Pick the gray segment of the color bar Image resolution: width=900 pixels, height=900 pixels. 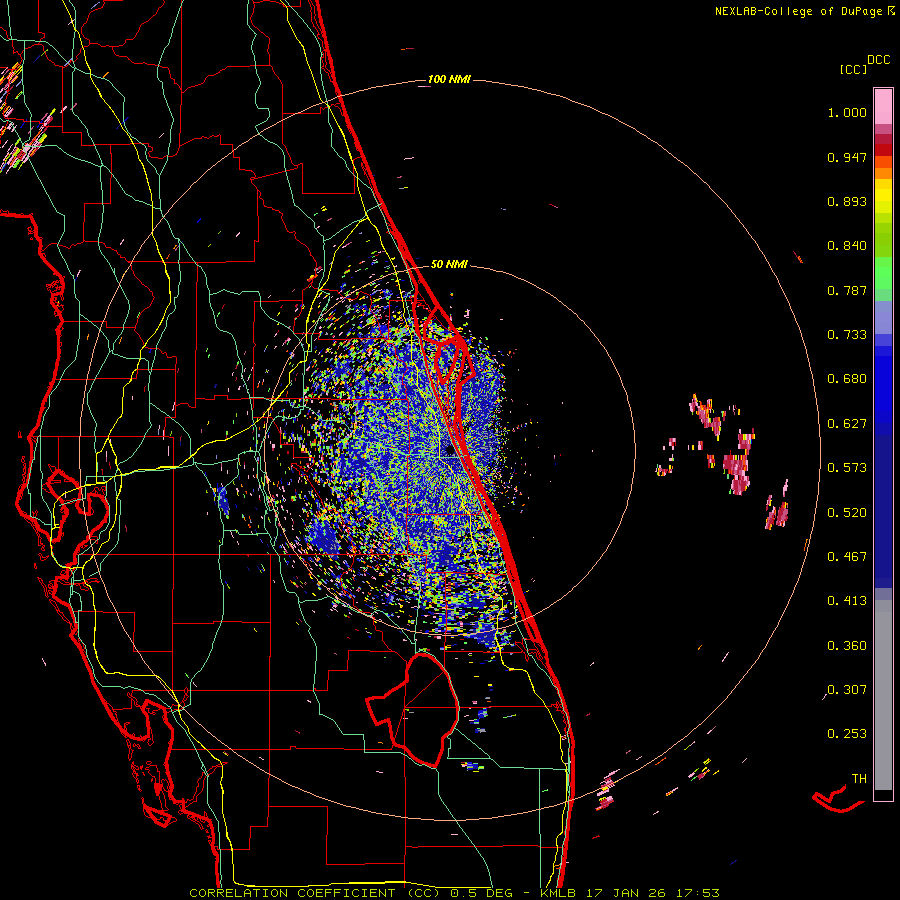coord(883,695)
